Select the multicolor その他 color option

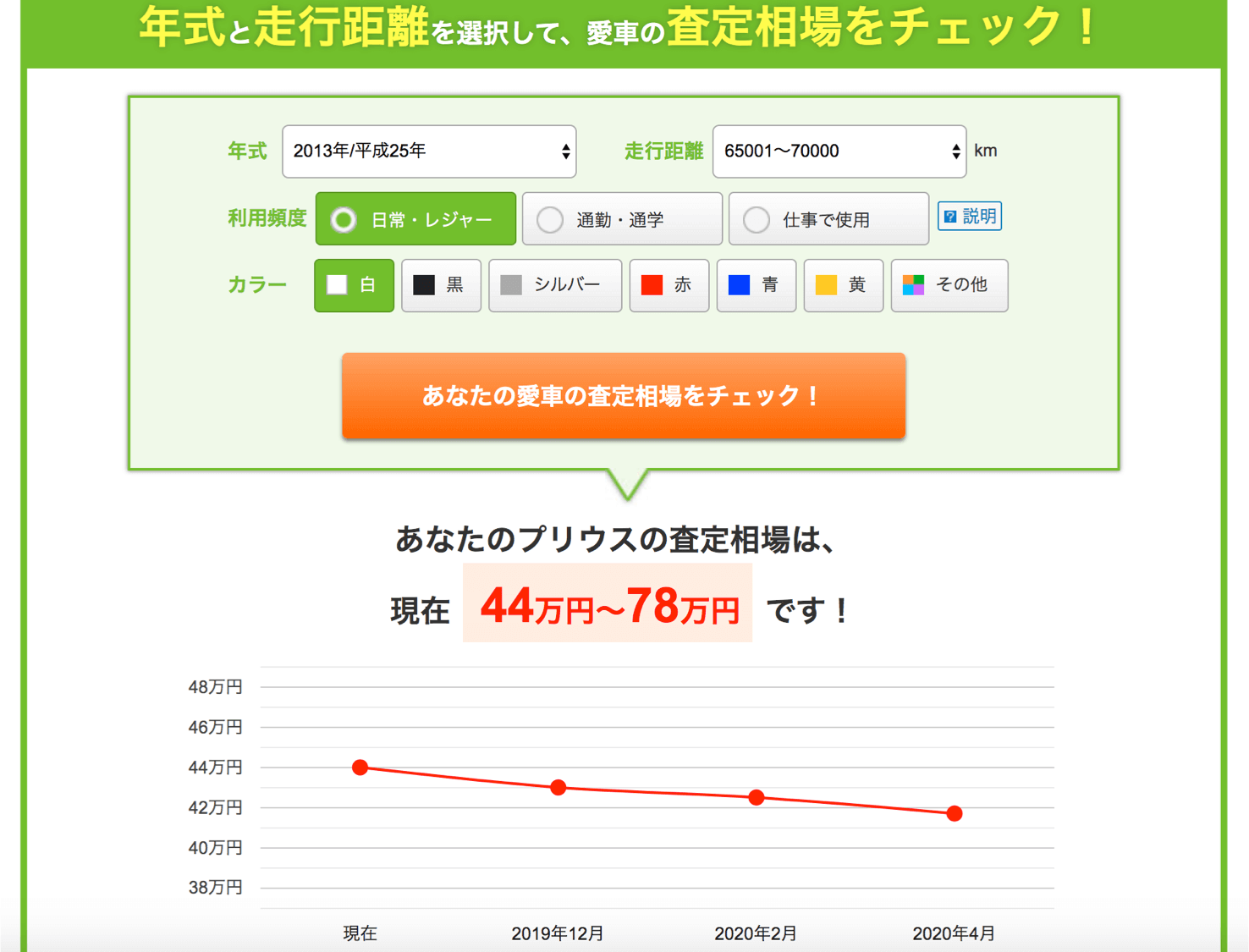pos(949,285)
